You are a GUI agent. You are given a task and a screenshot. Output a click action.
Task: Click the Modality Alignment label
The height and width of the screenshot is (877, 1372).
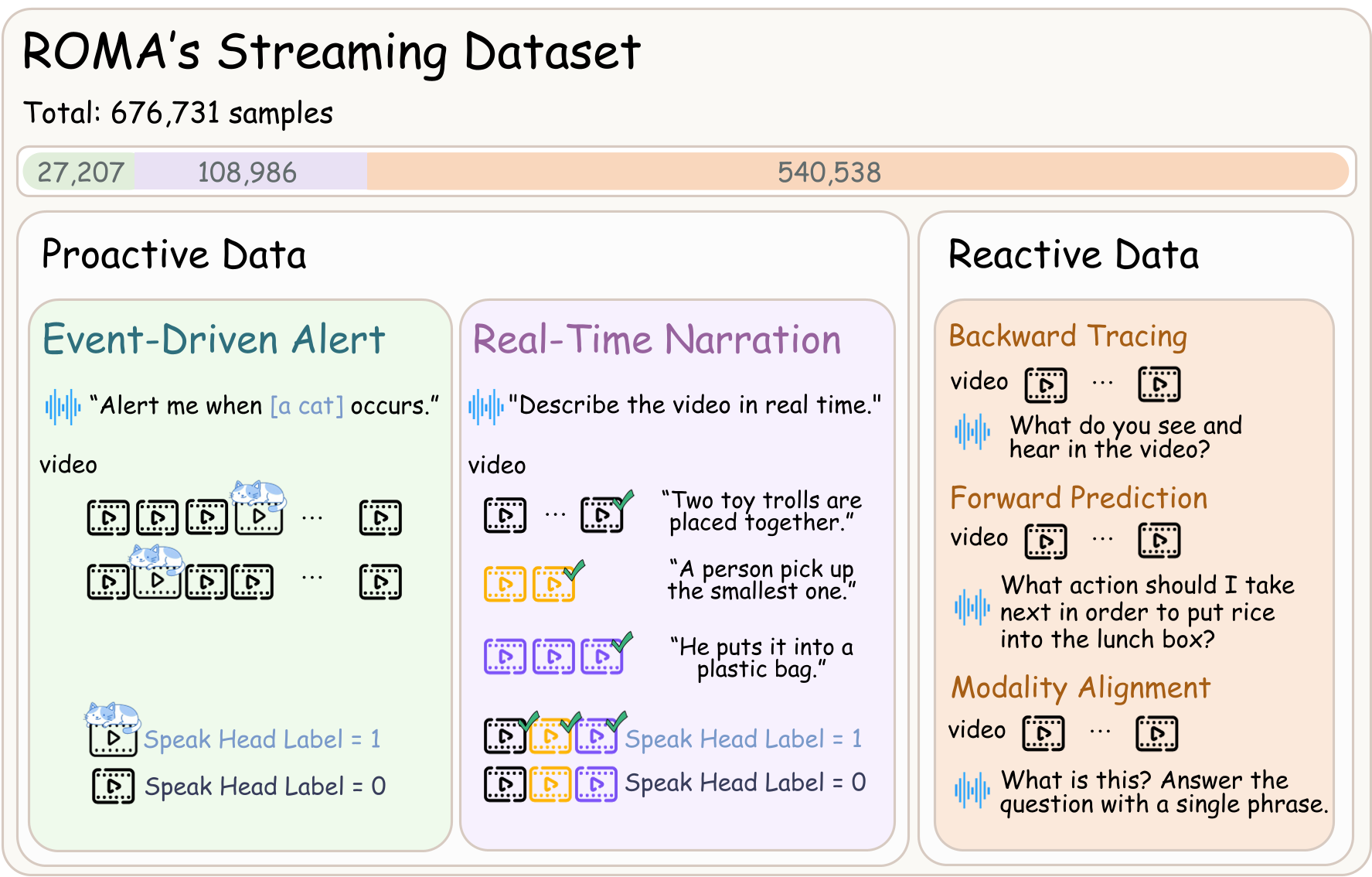[1081, 688]
